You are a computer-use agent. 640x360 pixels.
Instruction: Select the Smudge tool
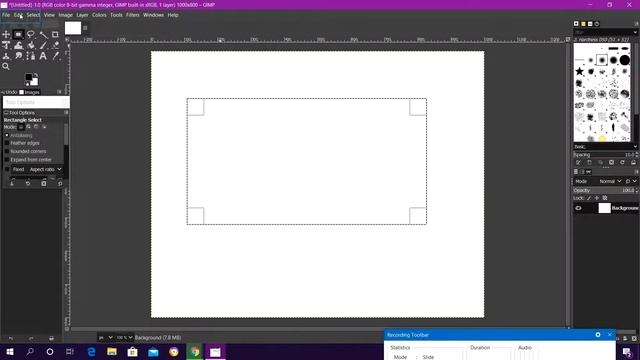pyautogui.click(x=18, y=56)
